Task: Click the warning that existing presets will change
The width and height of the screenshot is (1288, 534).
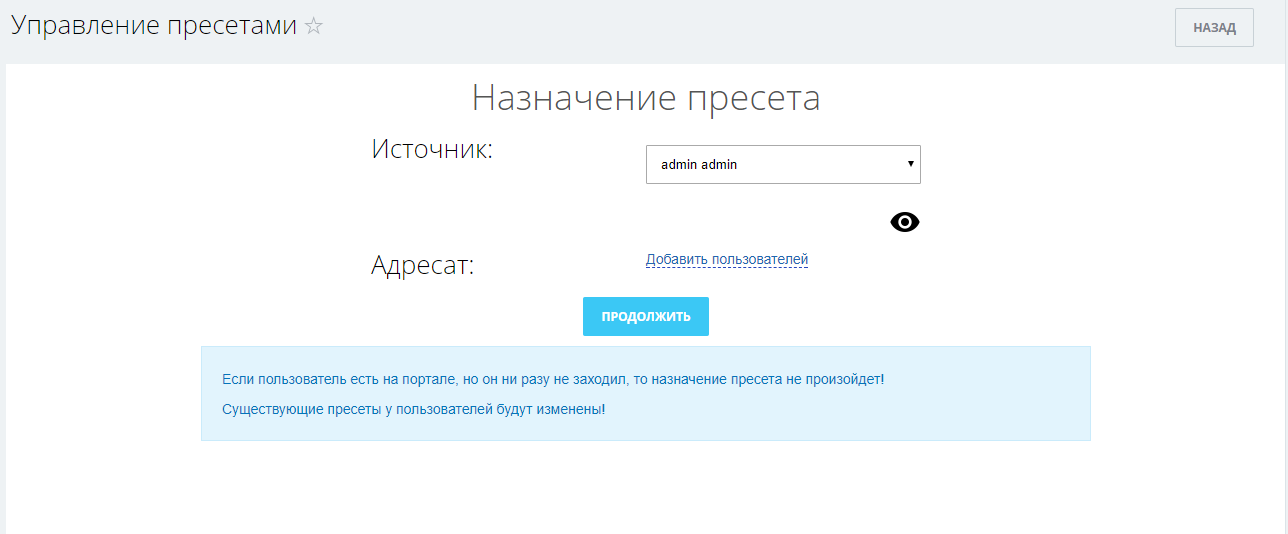Action: click(x=413, y=410)
